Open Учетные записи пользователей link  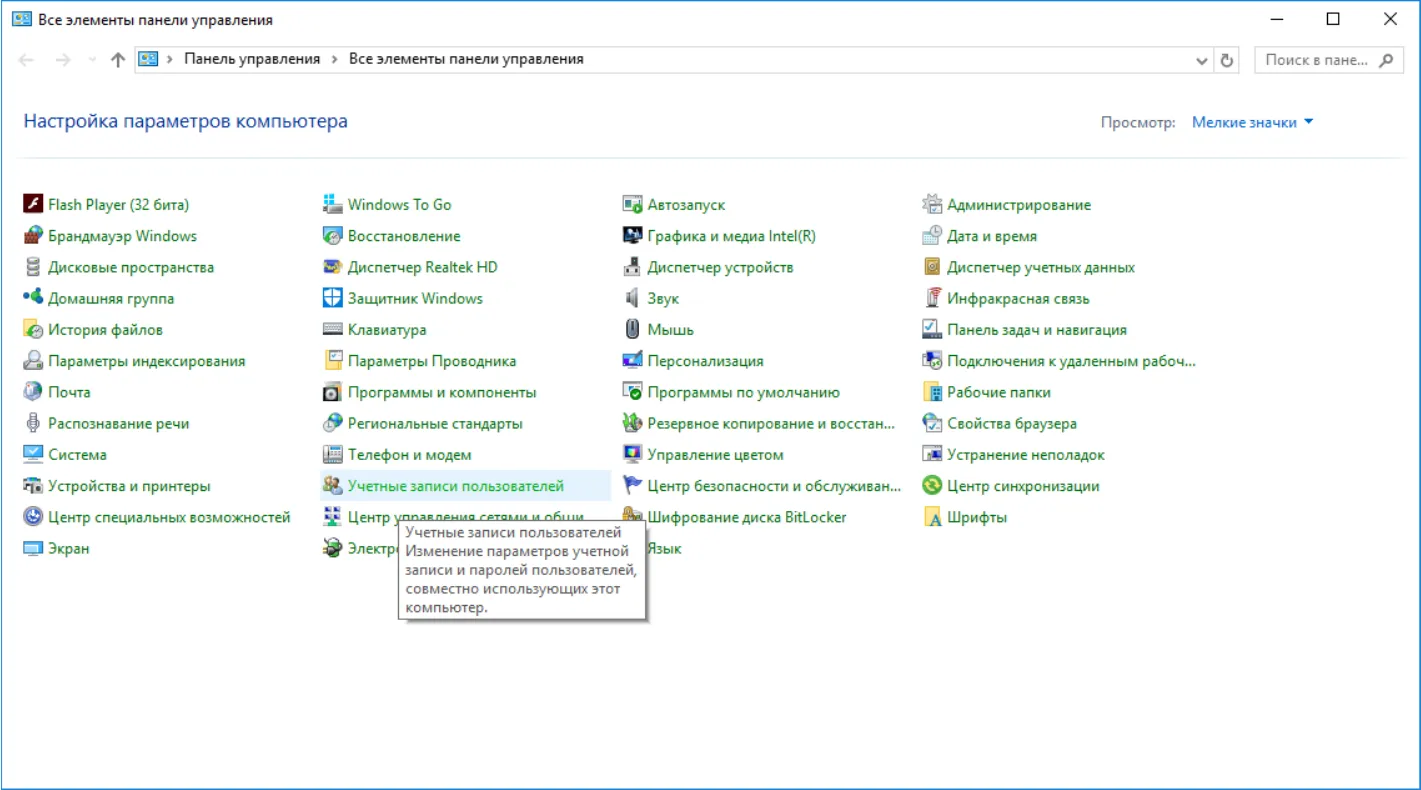pyautogui.click(x=456, y=486)
